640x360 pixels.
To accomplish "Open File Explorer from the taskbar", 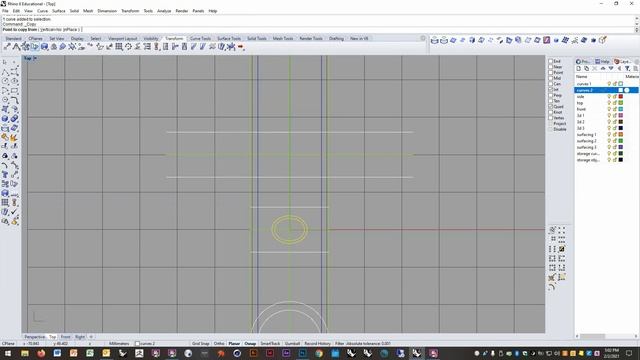I will (24, 353).
